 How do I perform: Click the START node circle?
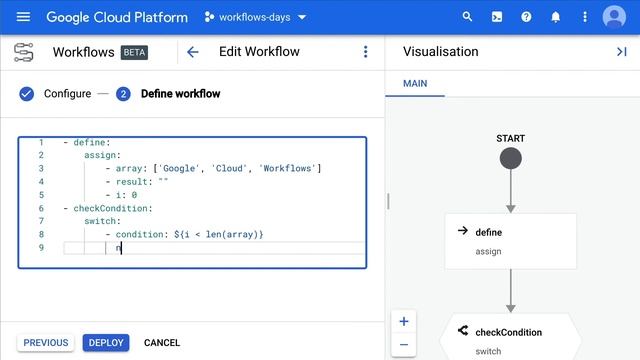click(x=511, y=158)
